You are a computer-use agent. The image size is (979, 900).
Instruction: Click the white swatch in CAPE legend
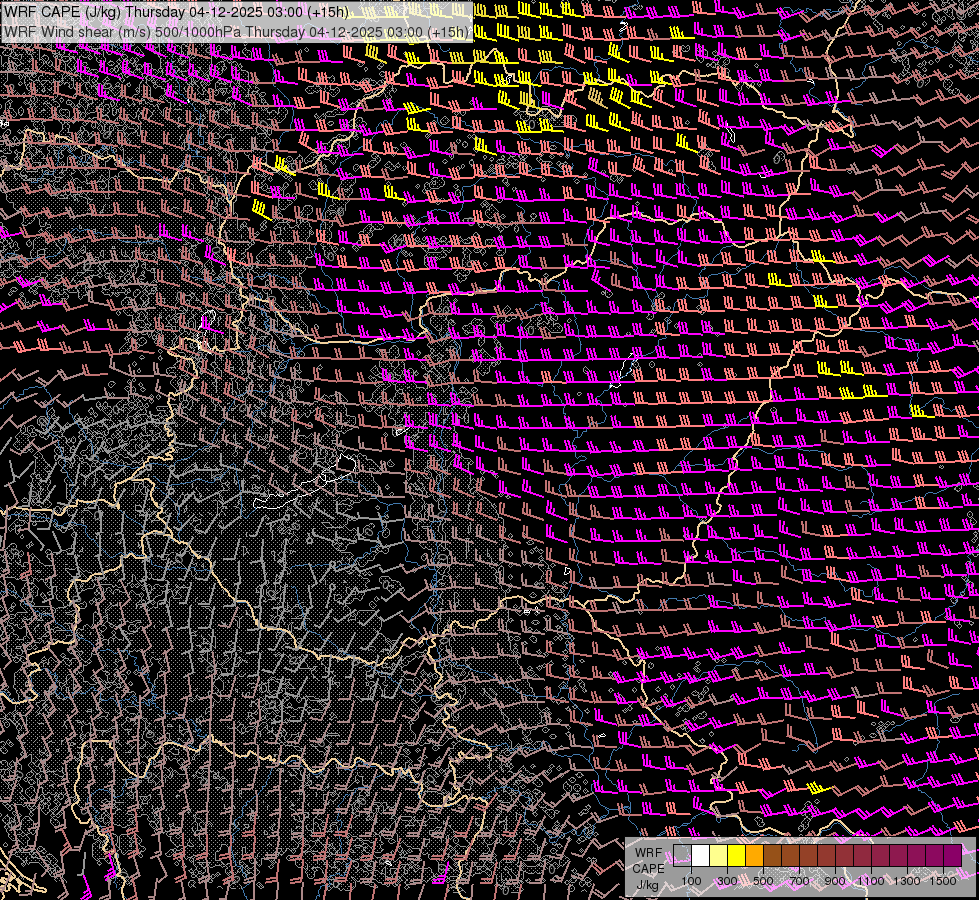(x=701, y=855)
